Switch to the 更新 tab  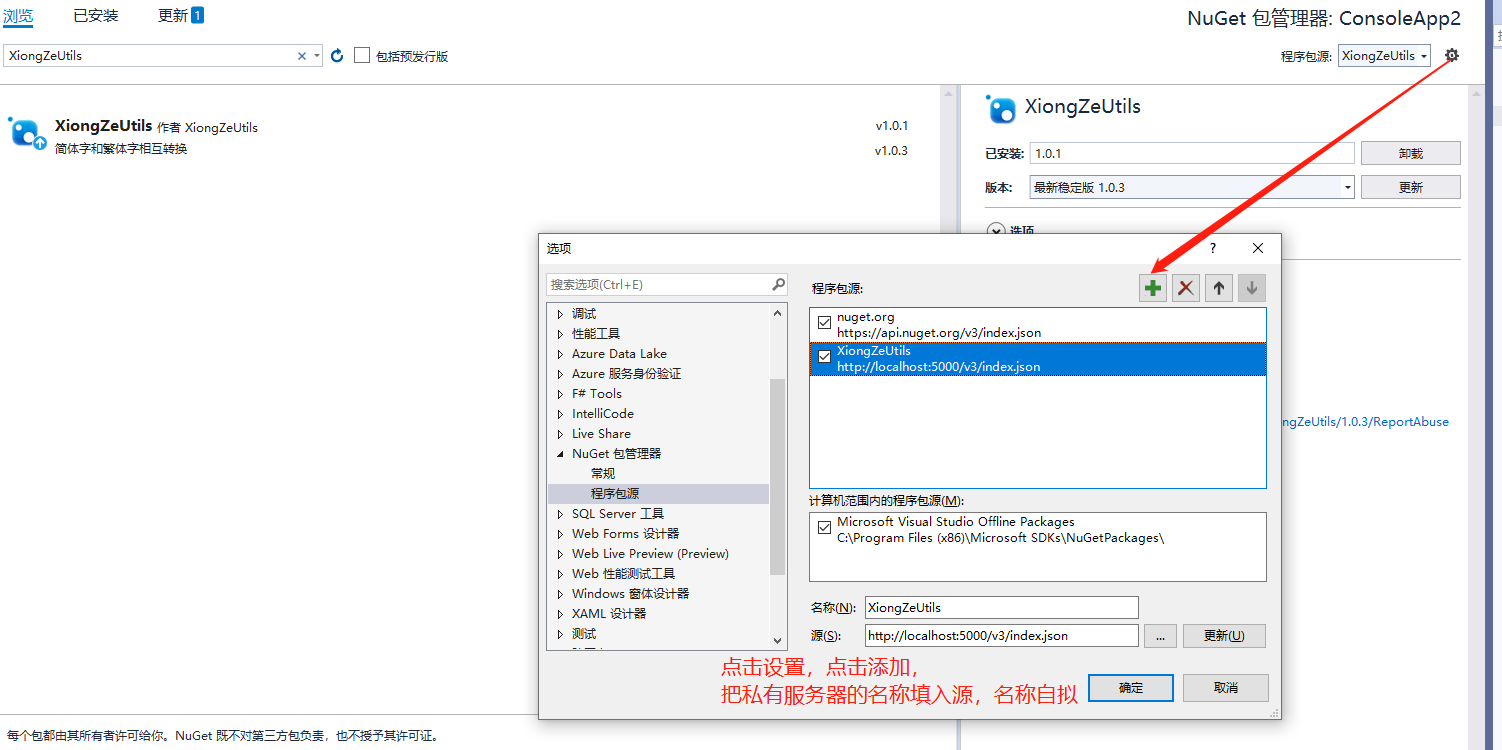click(x=181, y=15)
